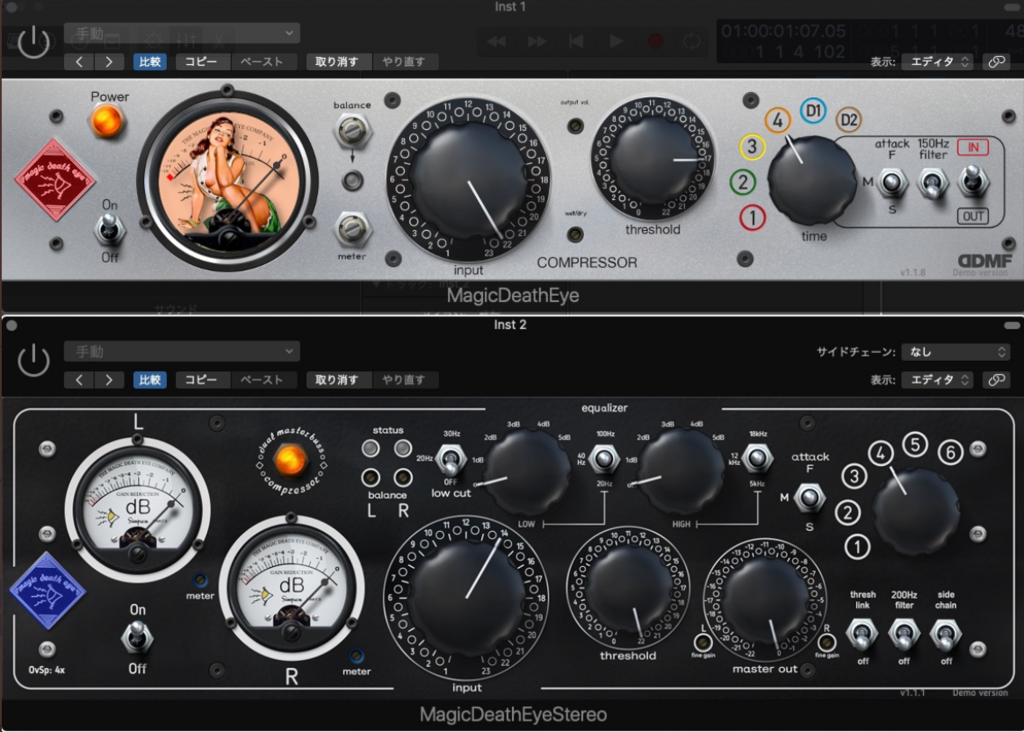This screenshot has width=1024, height=732.
Task: Open sidechain source dropdown
Action: (956, 352)
